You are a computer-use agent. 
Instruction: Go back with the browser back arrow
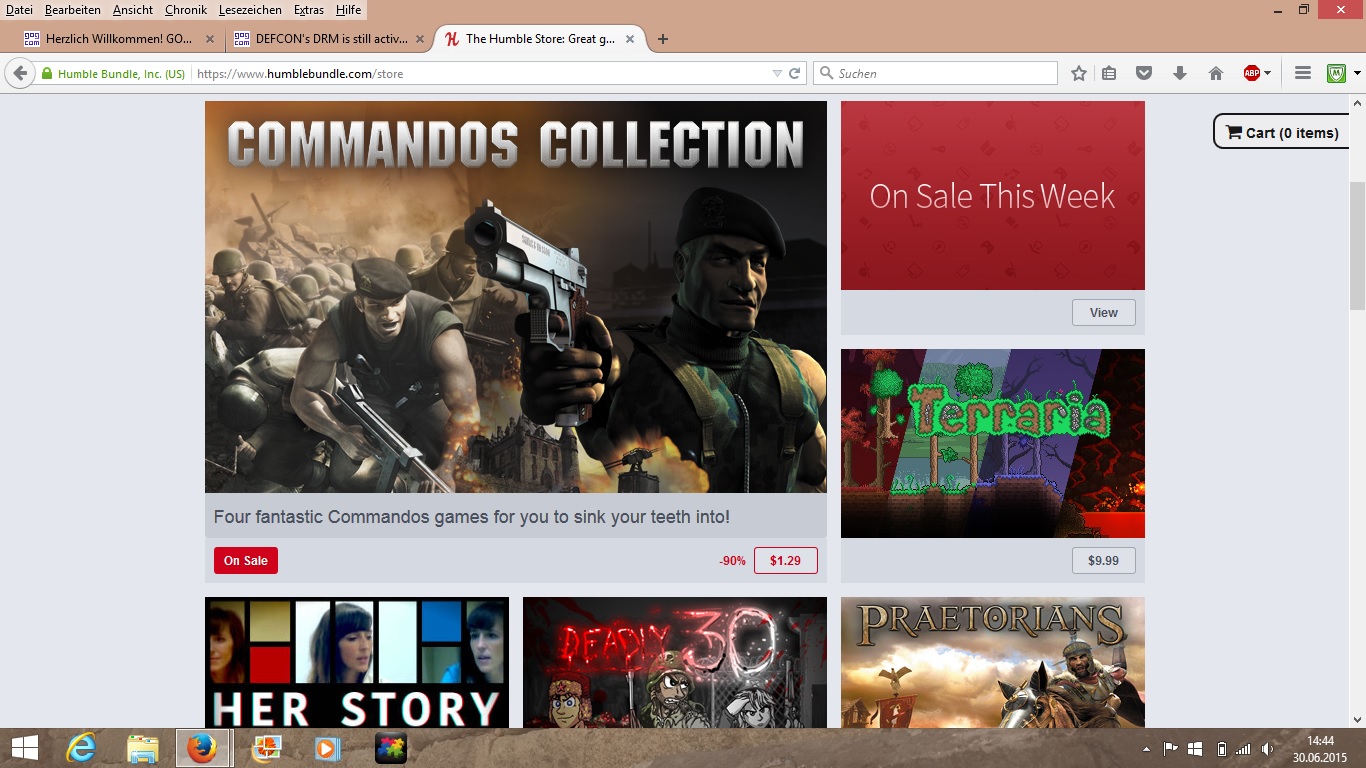(20, 73)
